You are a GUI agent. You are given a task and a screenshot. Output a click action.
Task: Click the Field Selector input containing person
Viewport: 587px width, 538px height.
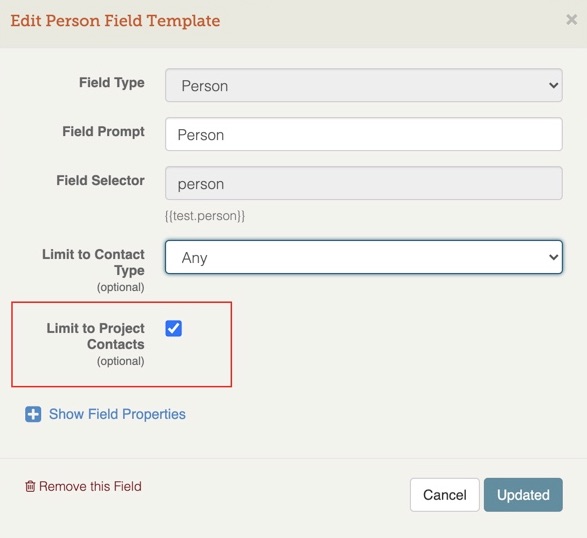(364, 183)
